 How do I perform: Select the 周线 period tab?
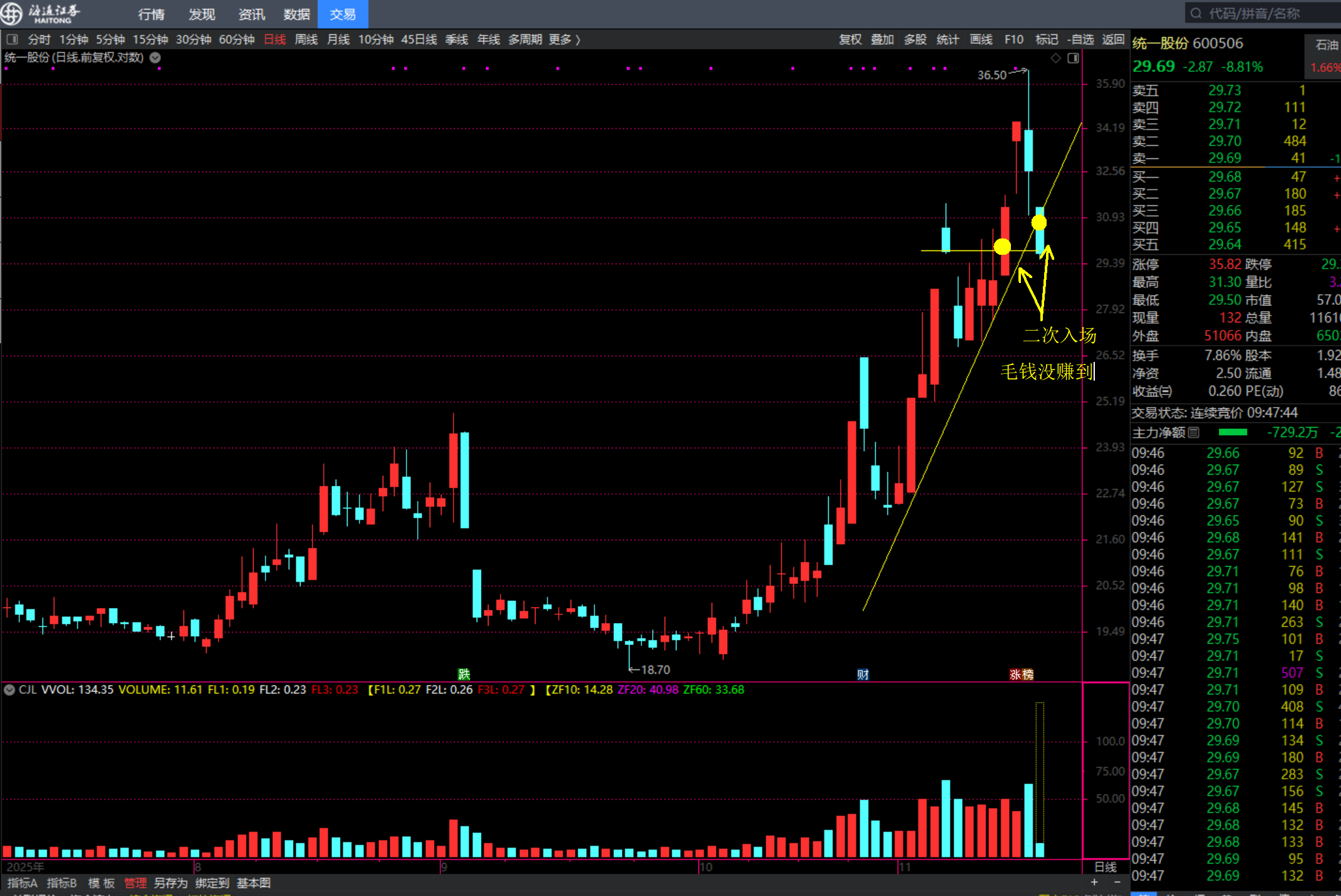tap(306, 39)
